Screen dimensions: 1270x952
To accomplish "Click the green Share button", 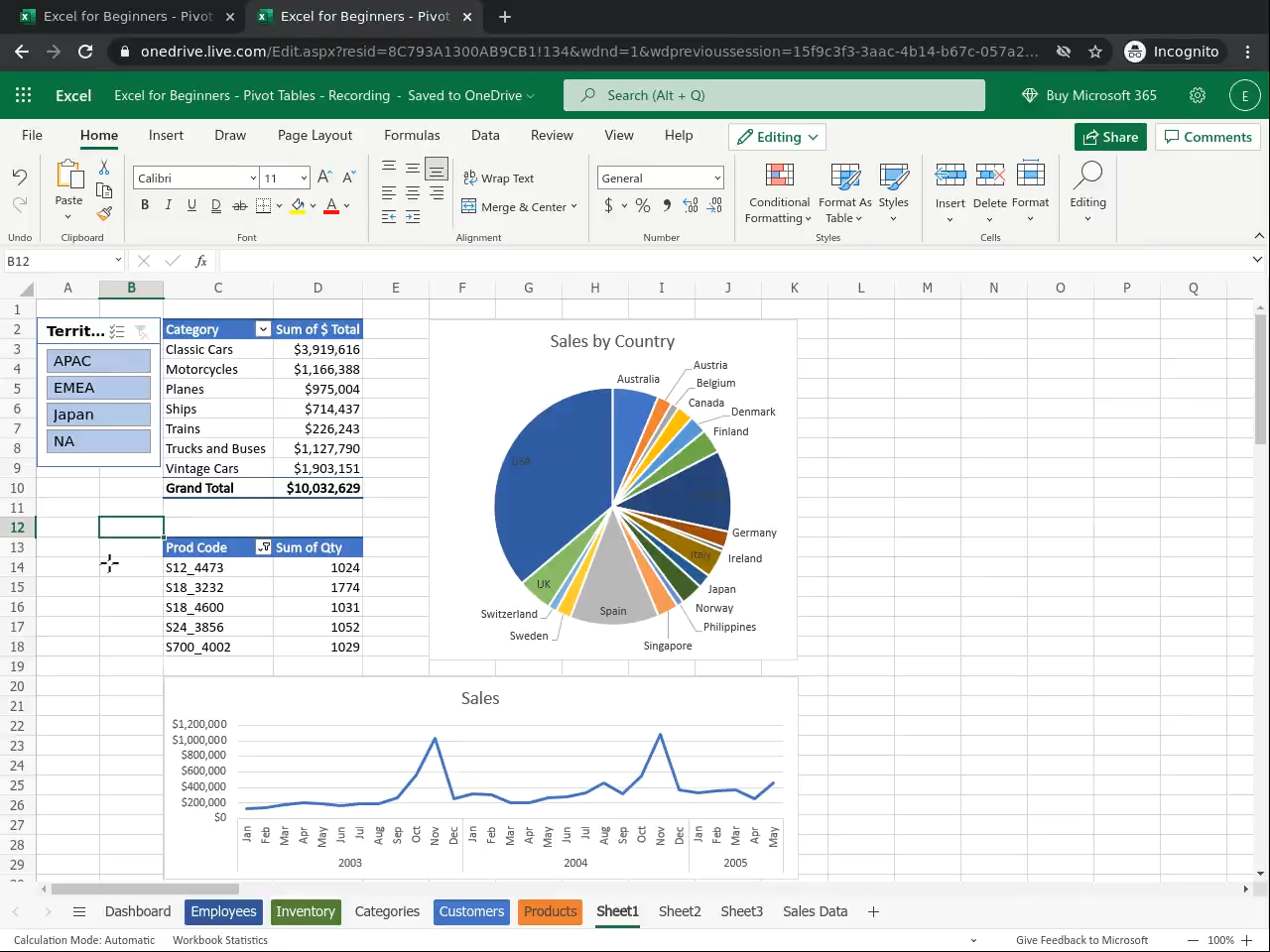I will coord(1110,137).
